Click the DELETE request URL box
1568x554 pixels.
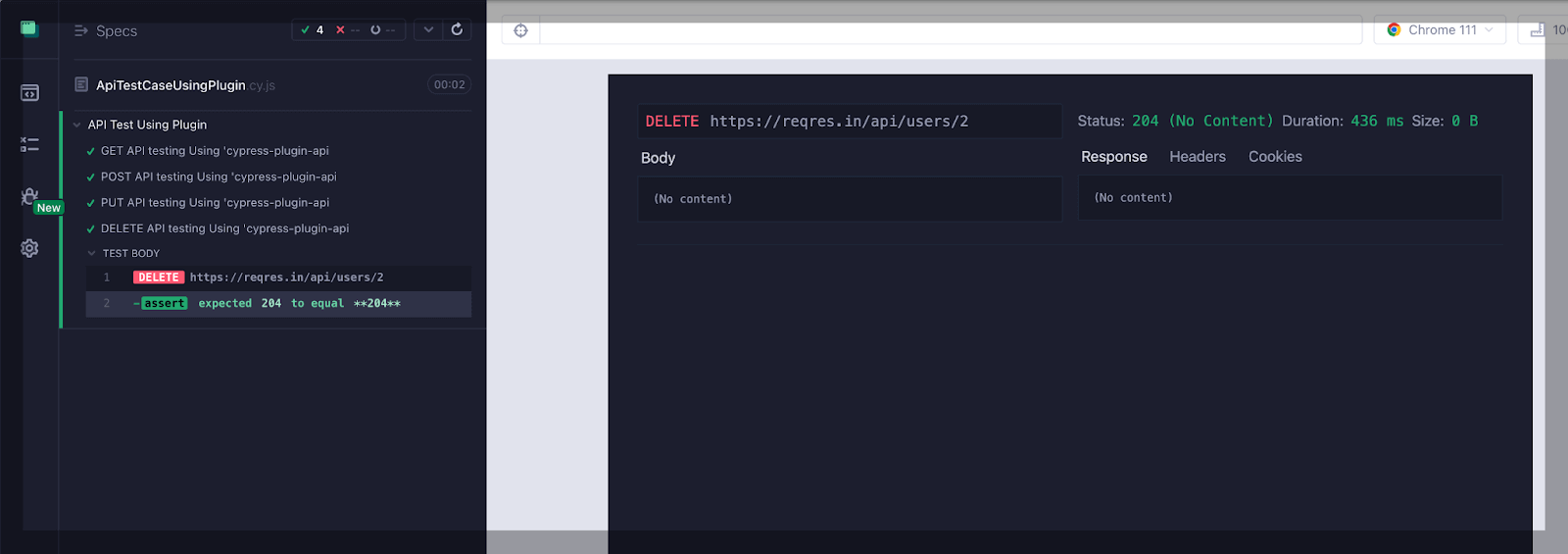point(850,122)
